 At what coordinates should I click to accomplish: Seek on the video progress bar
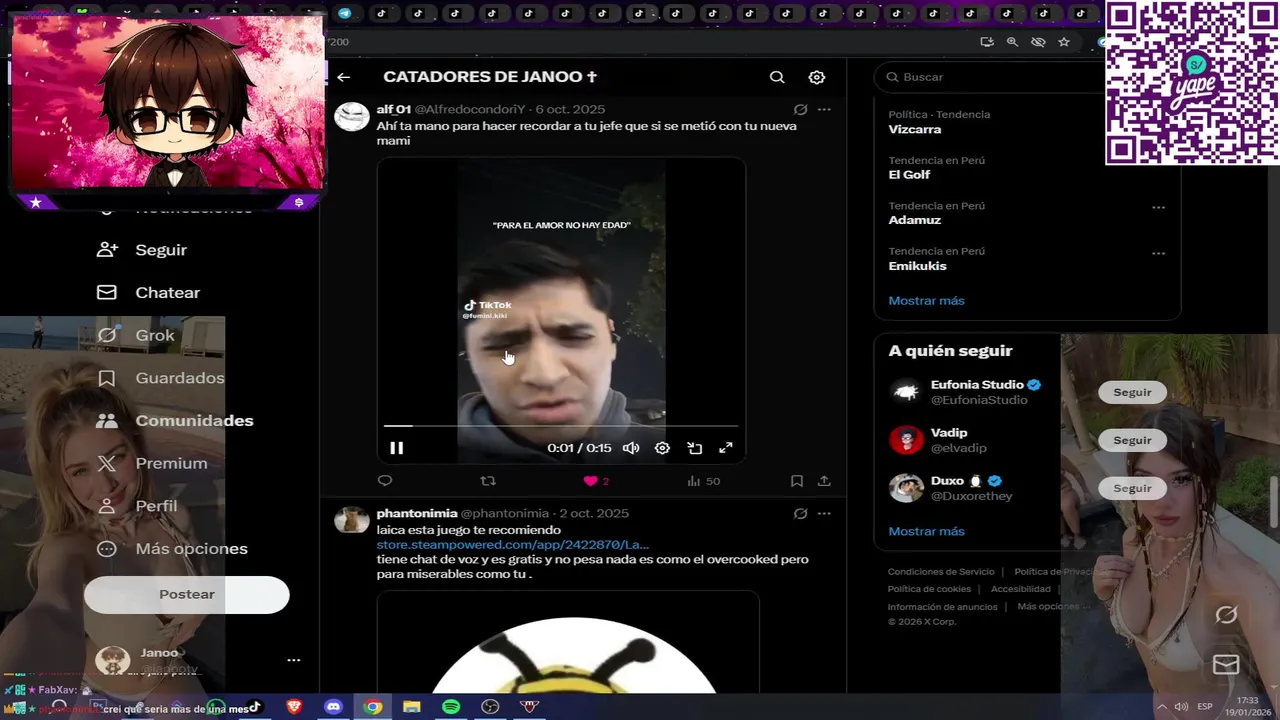[561, 426]
